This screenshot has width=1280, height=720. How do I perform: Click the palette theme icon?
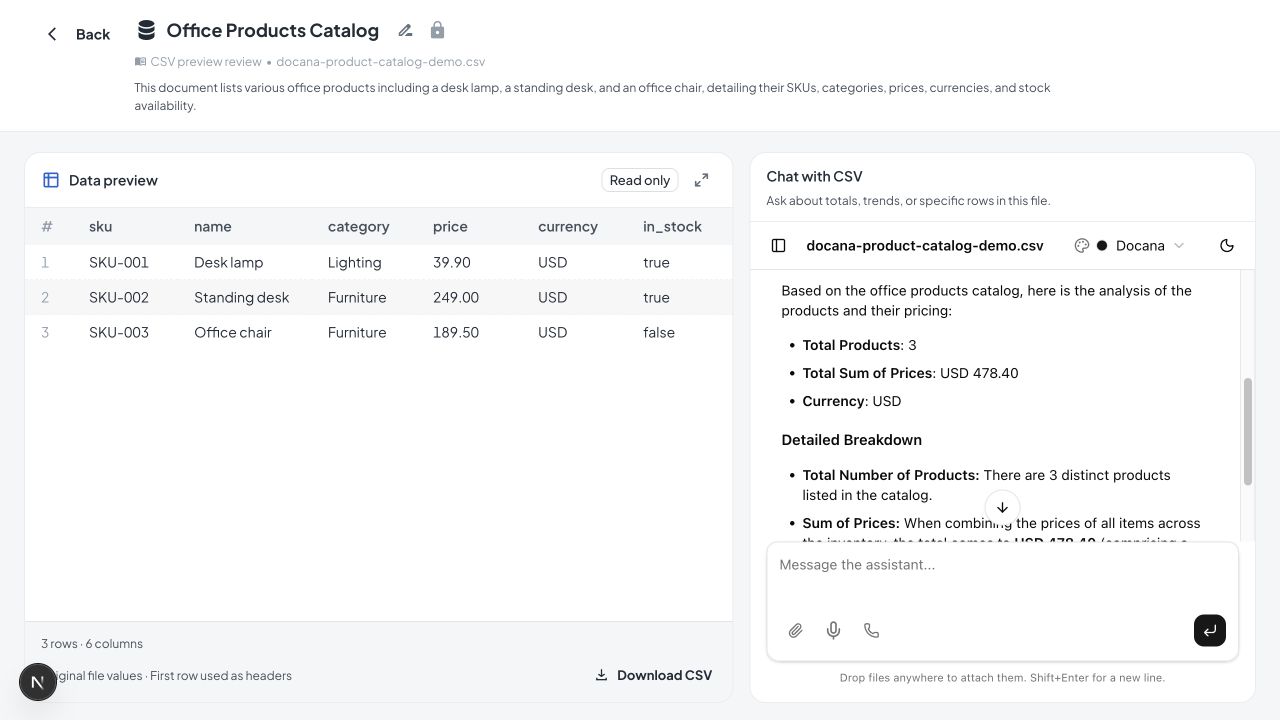point(1081,245)
